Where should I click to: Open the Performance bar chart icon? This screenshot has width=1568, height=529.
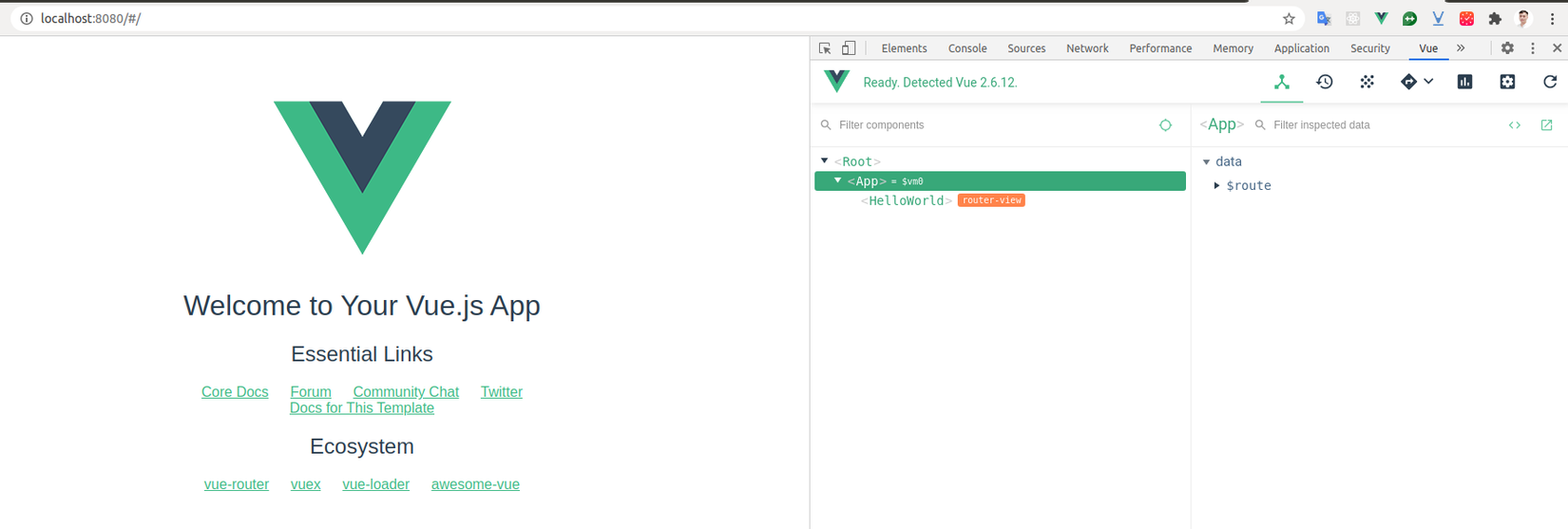[1465, 82]
